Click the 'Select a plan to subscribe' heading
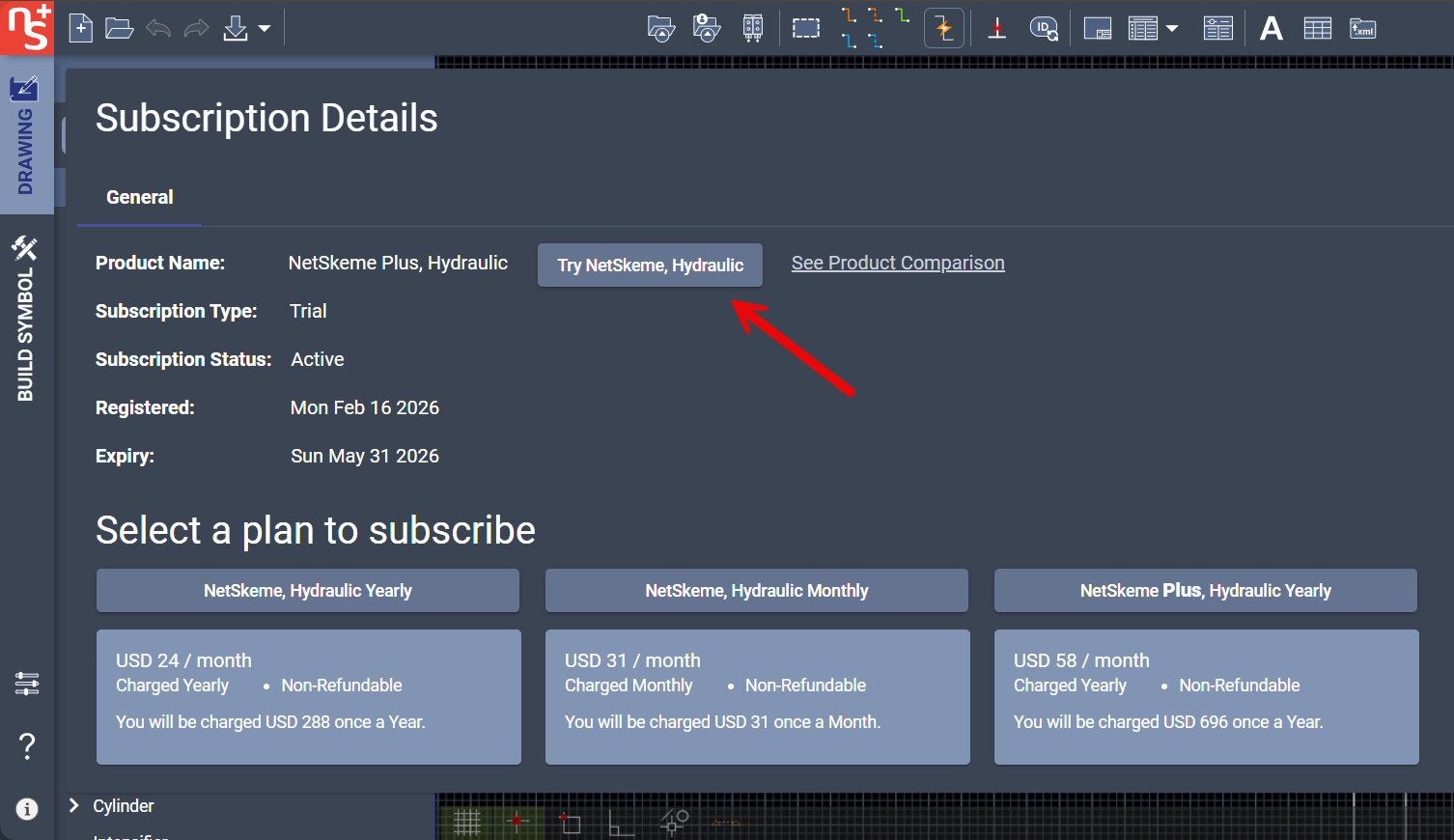 (x=316, y=530)
